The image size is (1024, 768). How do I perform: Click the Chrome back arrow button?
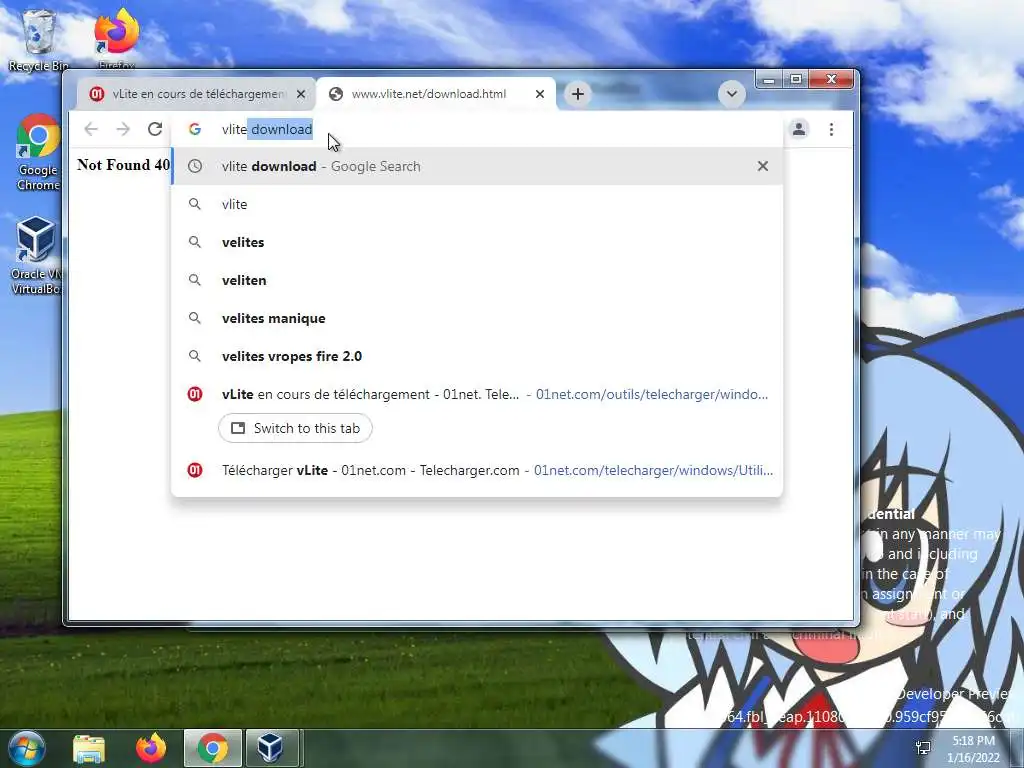click(x=91, y=129)
